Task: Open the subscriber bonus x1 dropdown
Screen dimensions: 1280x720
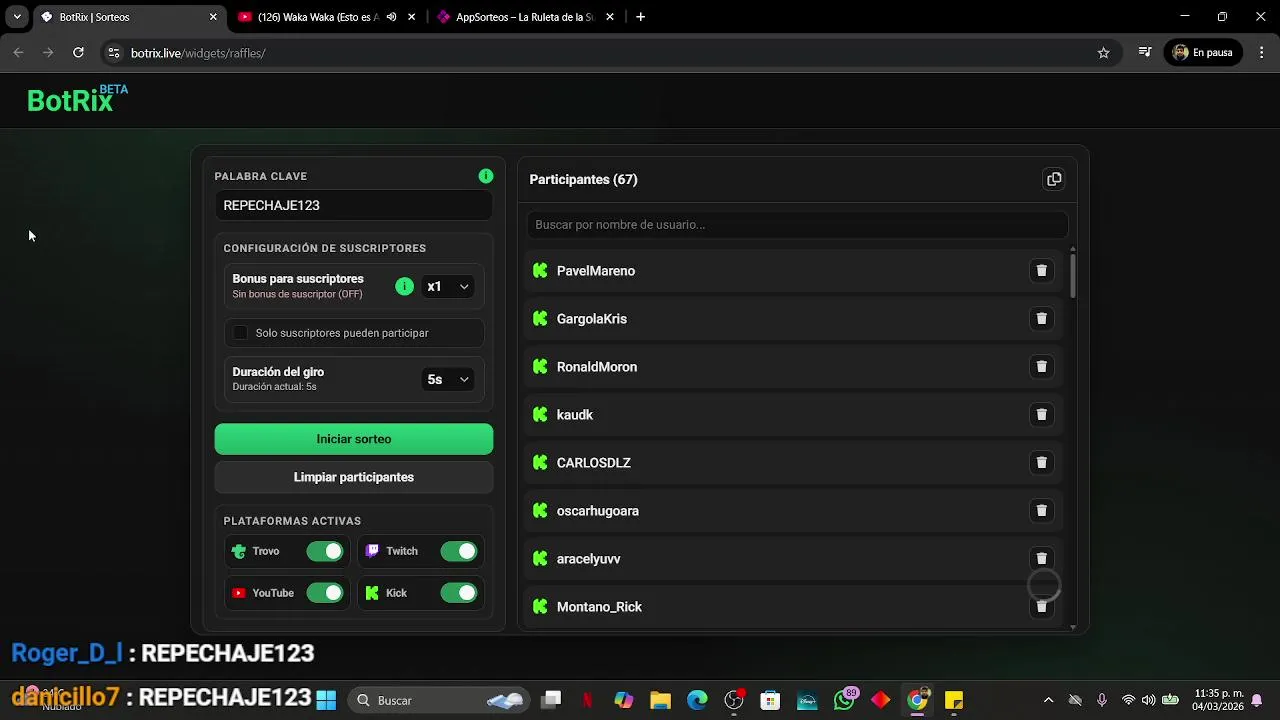Action: pos(448,286)
